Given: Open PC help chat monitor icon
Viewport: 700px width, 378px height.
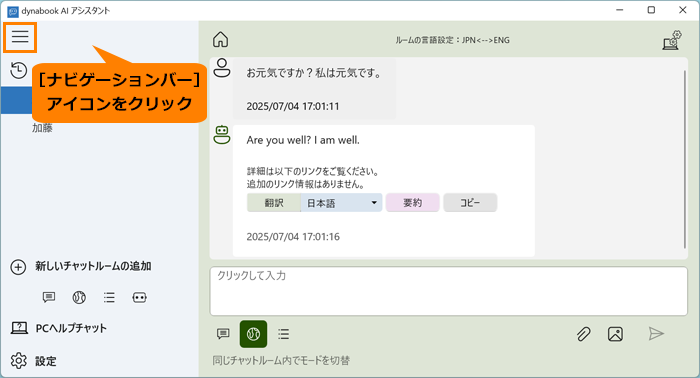Looking at the screenshot, I should (x=19, y=328).
